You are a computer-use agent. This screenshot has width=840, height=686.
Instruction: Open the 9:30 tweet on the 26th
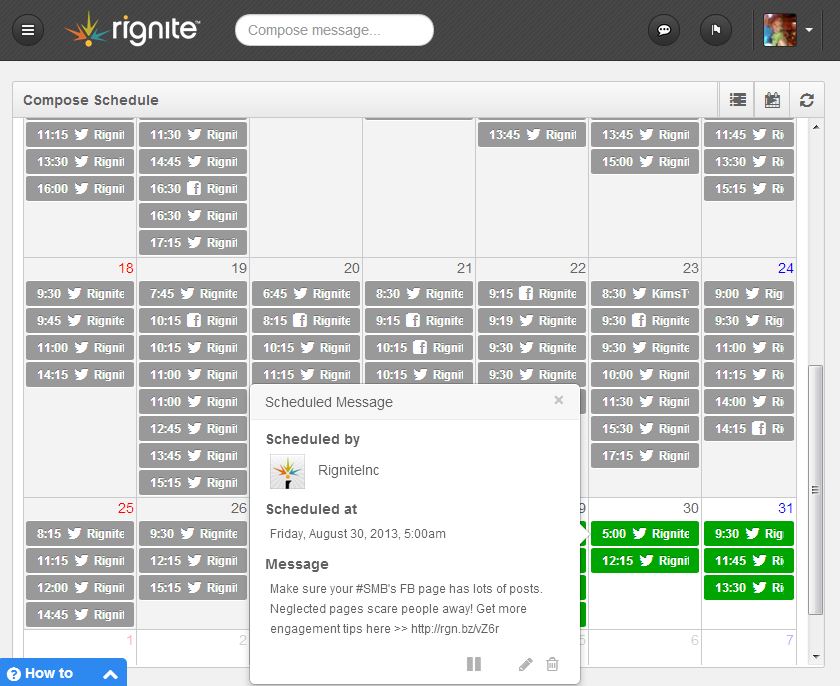(193, 533)
